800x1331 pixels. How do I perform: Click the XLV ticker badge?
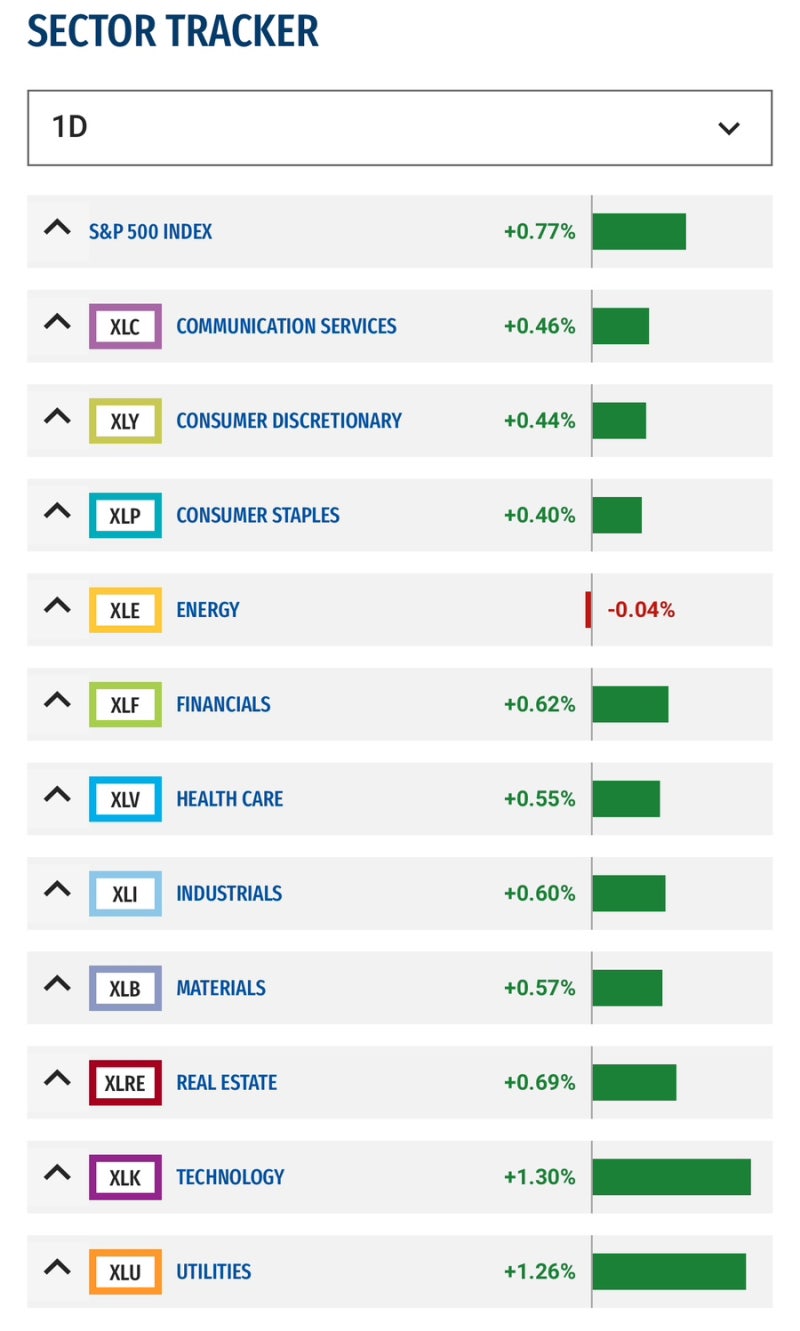click(125, 799)
